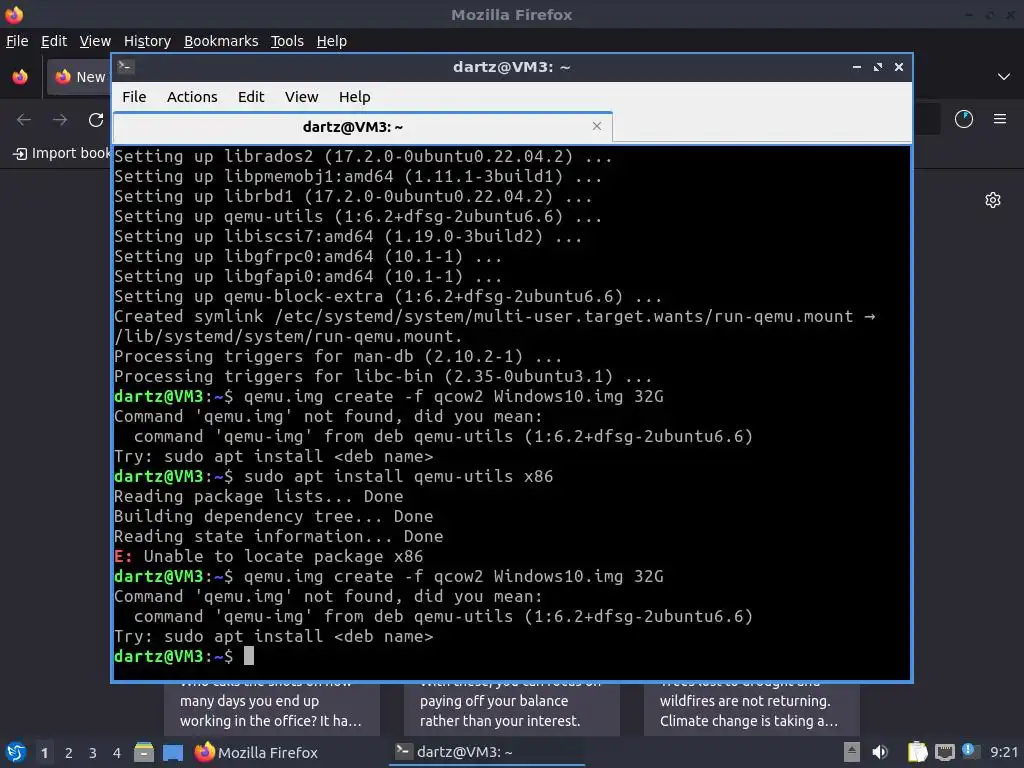Screen dimensions: 1024x768
Task: Click the show desktop icon on taskbar
Action: pos(173,753)
